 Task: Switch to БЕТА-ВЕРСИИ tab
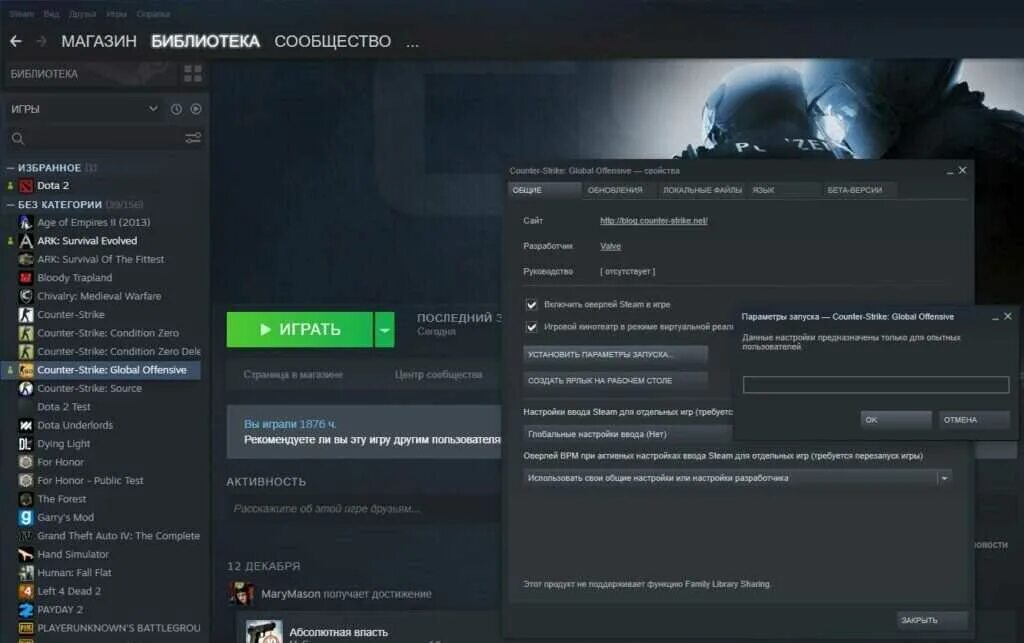point(858,190)
